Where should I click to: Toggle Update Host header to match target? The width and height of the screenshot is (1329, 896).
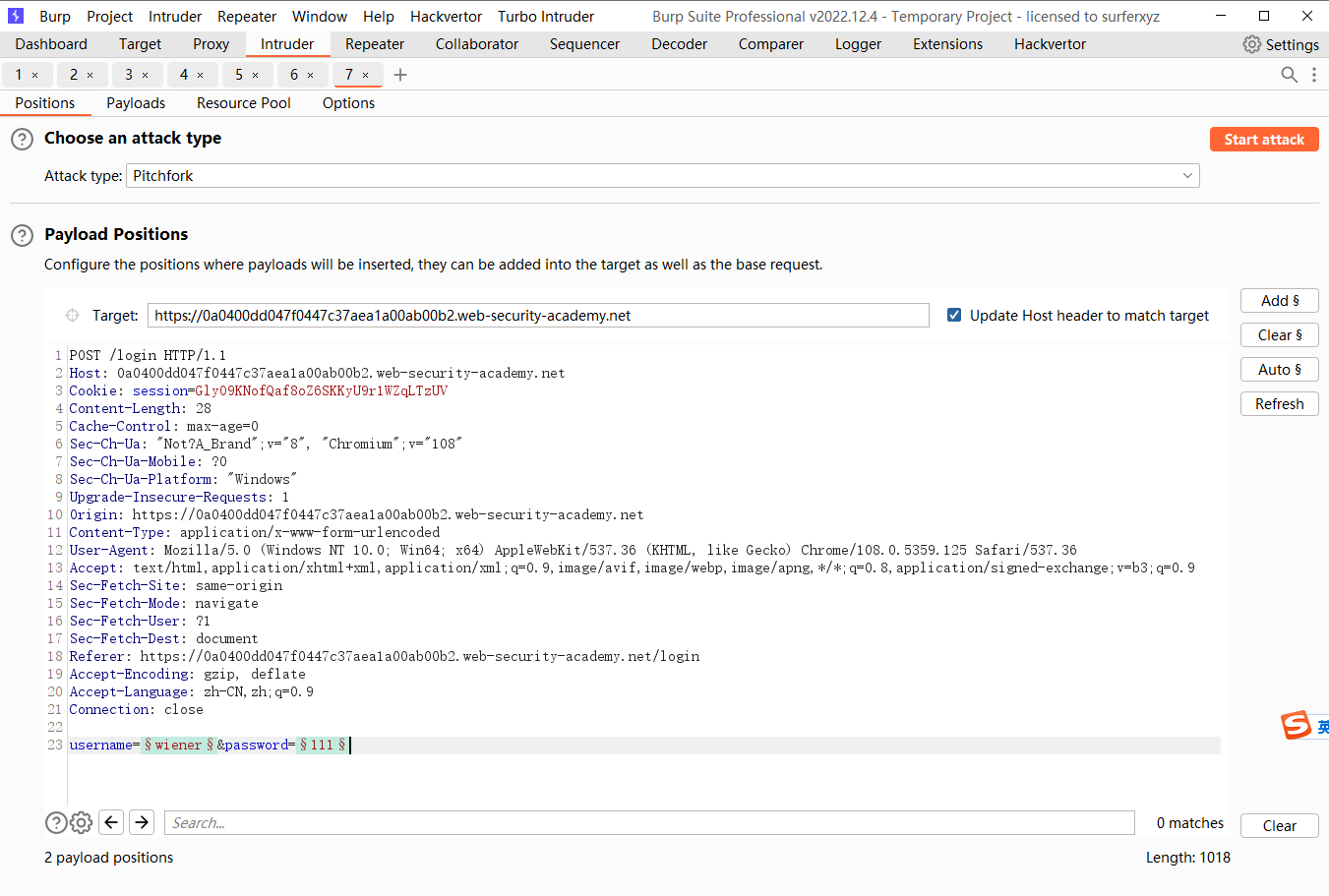(954, 315)
